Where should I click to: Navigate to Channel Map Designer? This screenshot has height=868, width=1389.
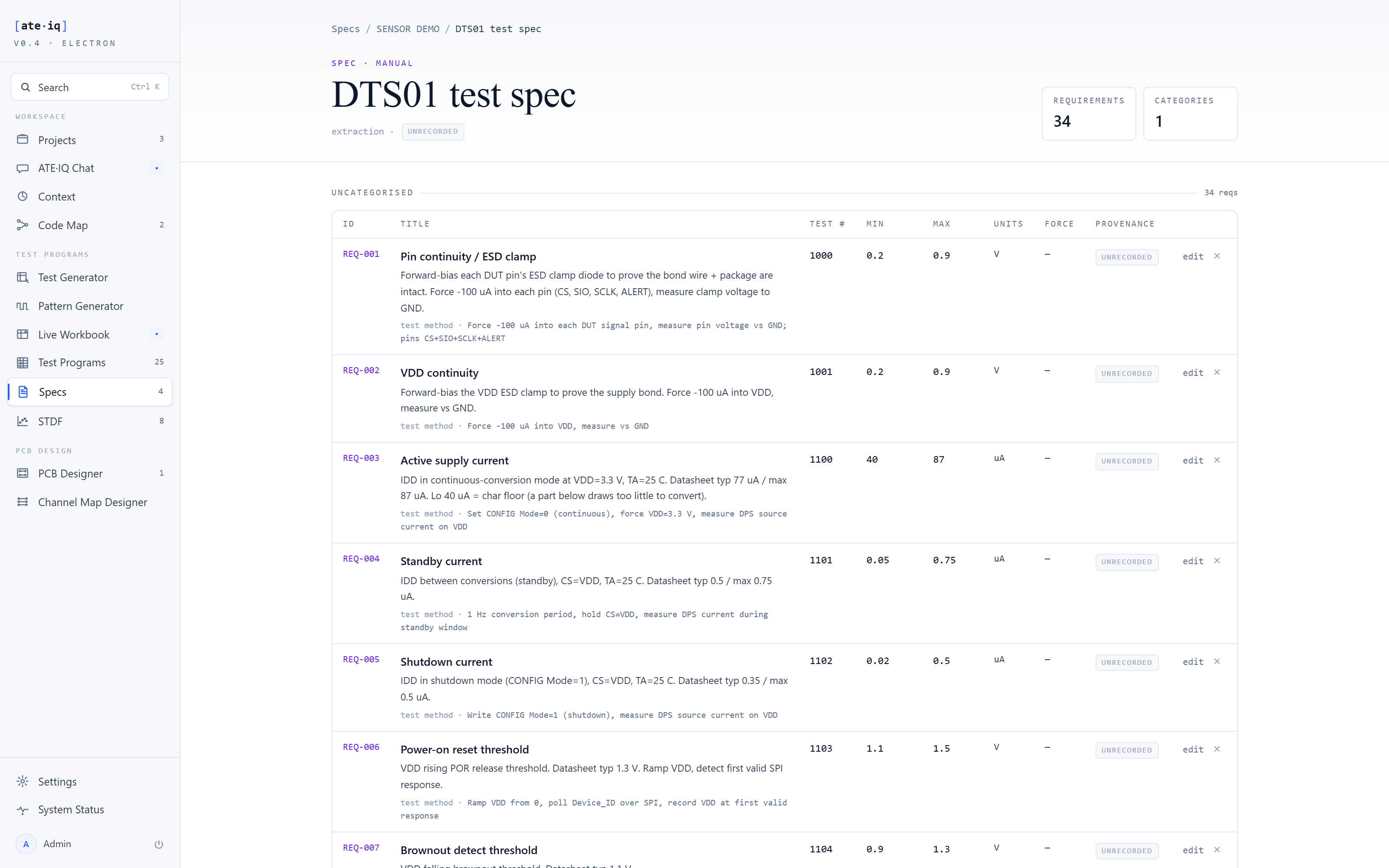tap(89, 502)
